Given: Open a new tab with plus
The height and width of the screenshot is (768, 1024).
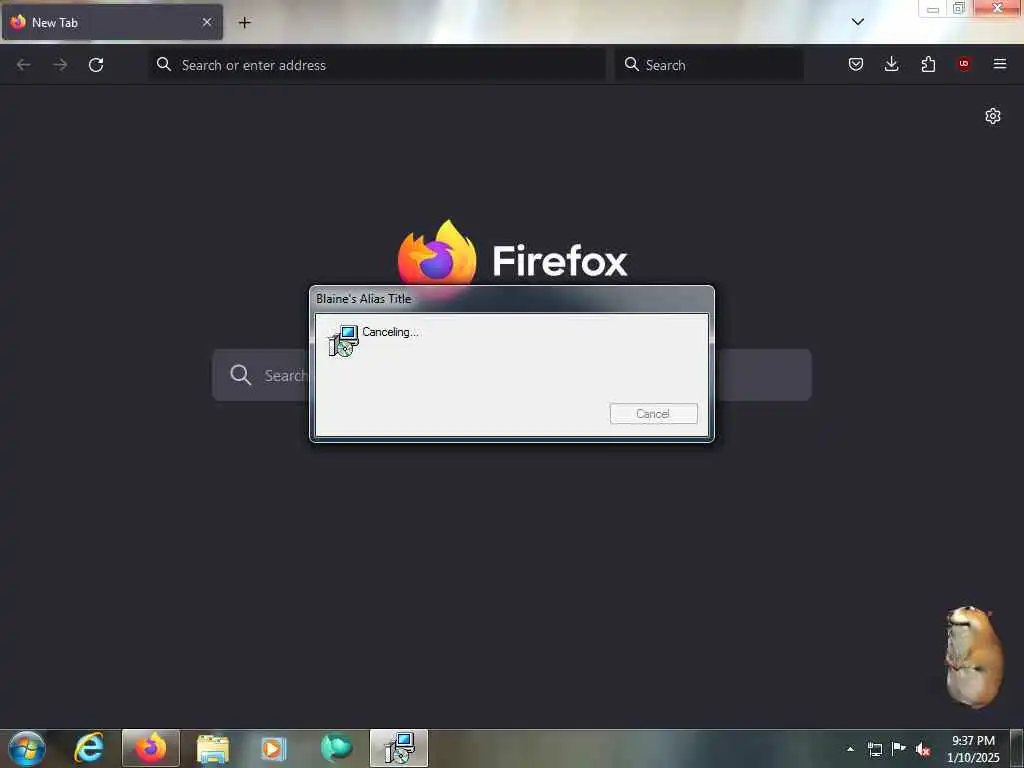Looking at the screenshot, I should tap(244, 22).
